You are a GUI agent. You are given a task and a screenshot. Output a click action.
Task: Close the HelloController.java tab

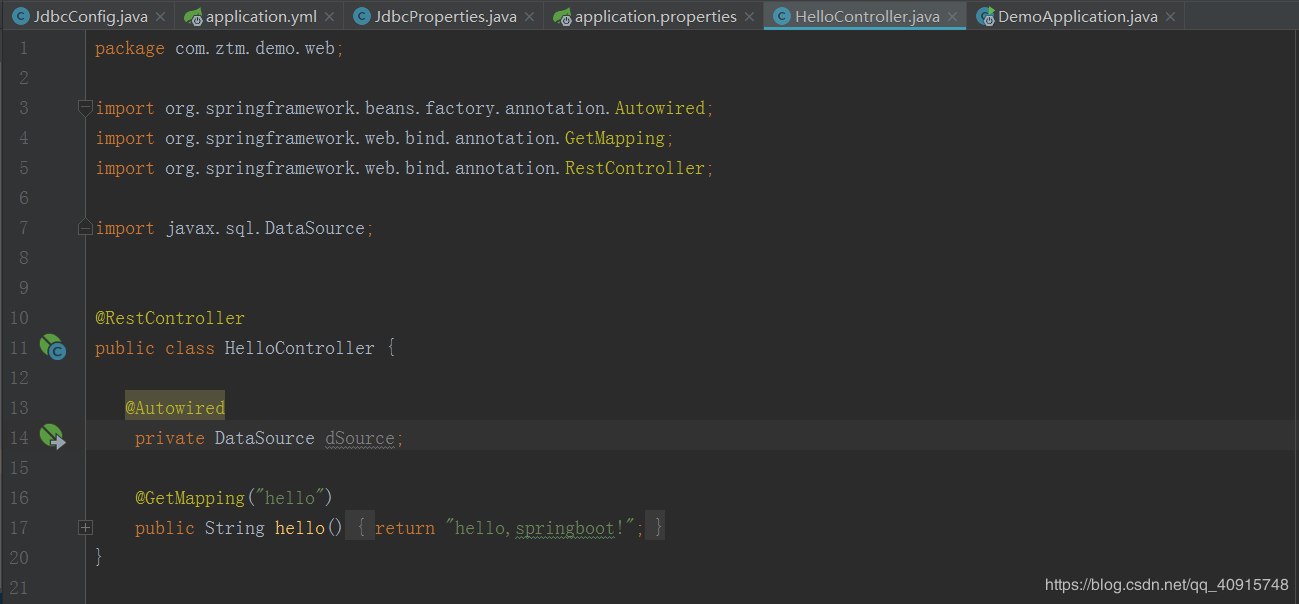(x=952, y=17)
